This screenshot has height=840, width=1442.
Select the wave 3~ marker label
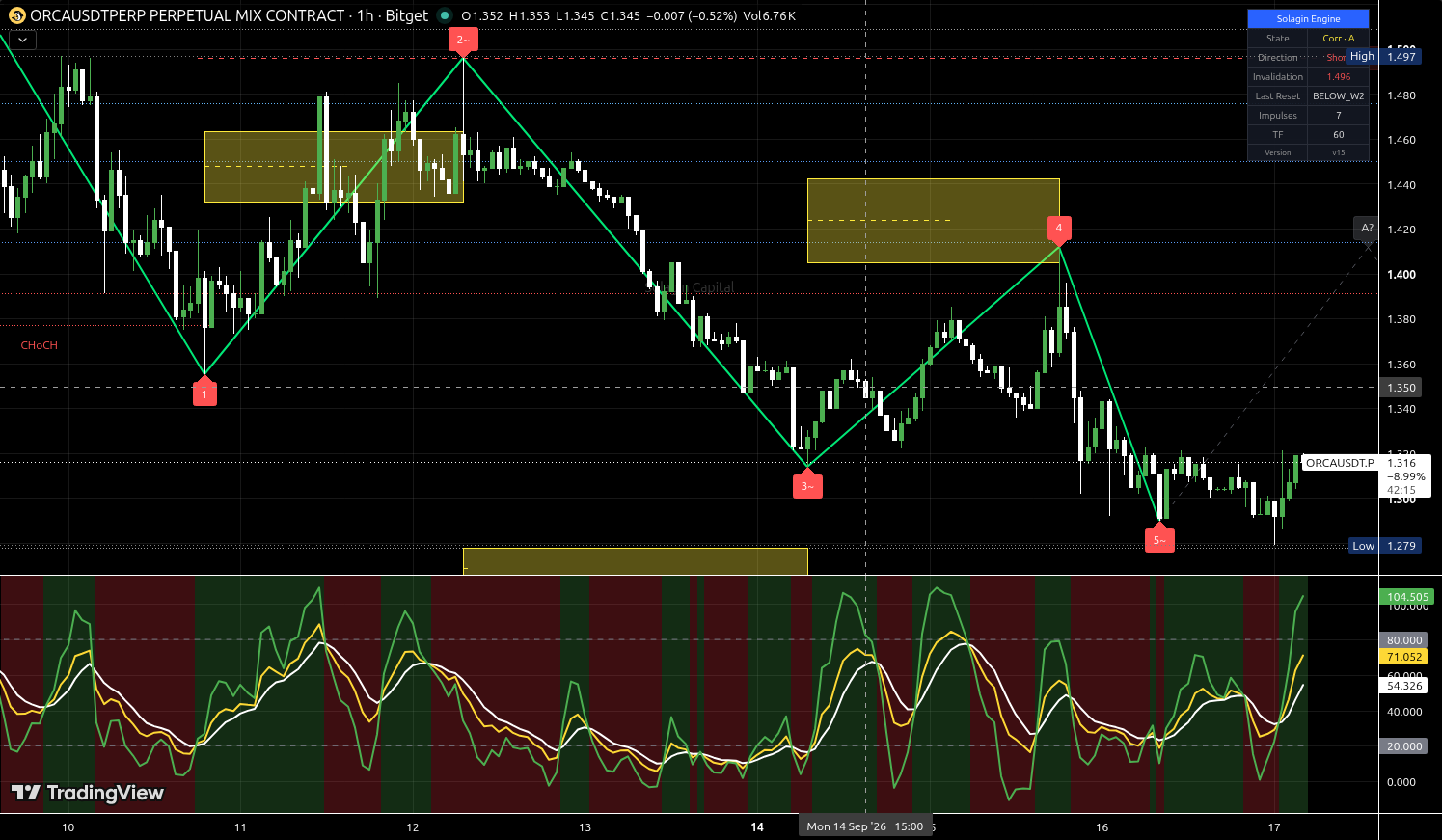(x=807, y=486)
